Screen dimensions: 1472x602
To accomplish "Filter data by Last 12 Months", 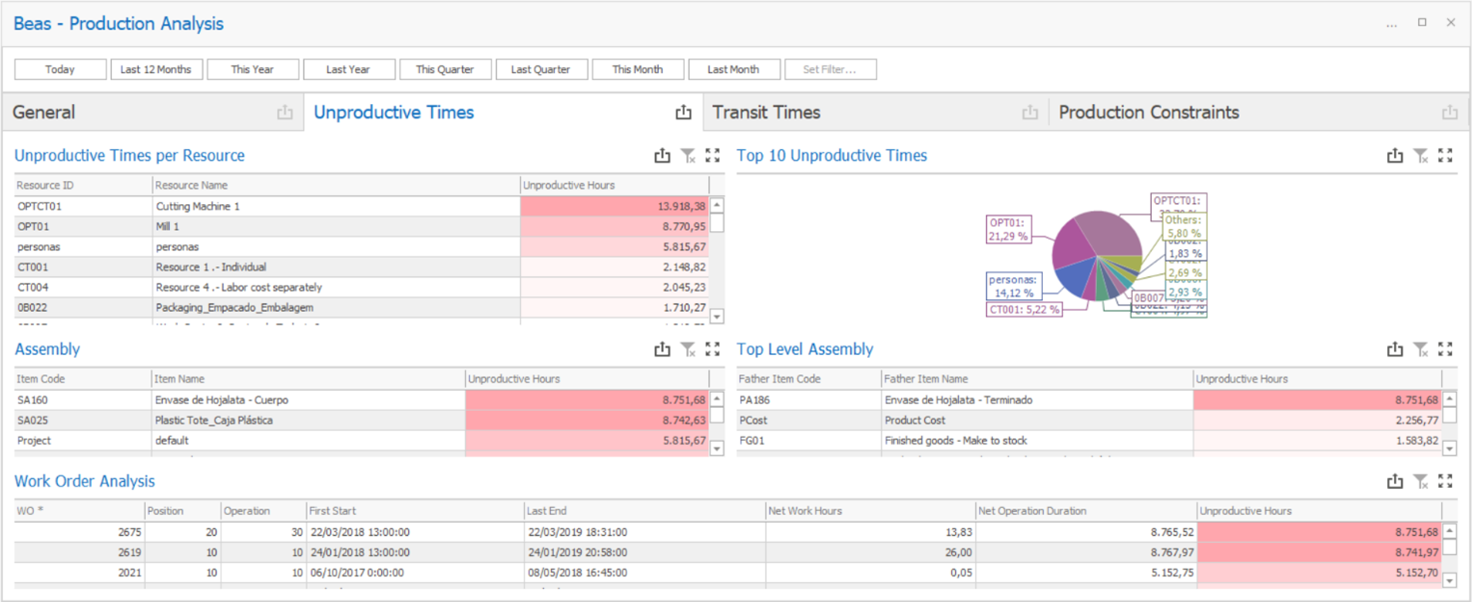I will 157,69.
